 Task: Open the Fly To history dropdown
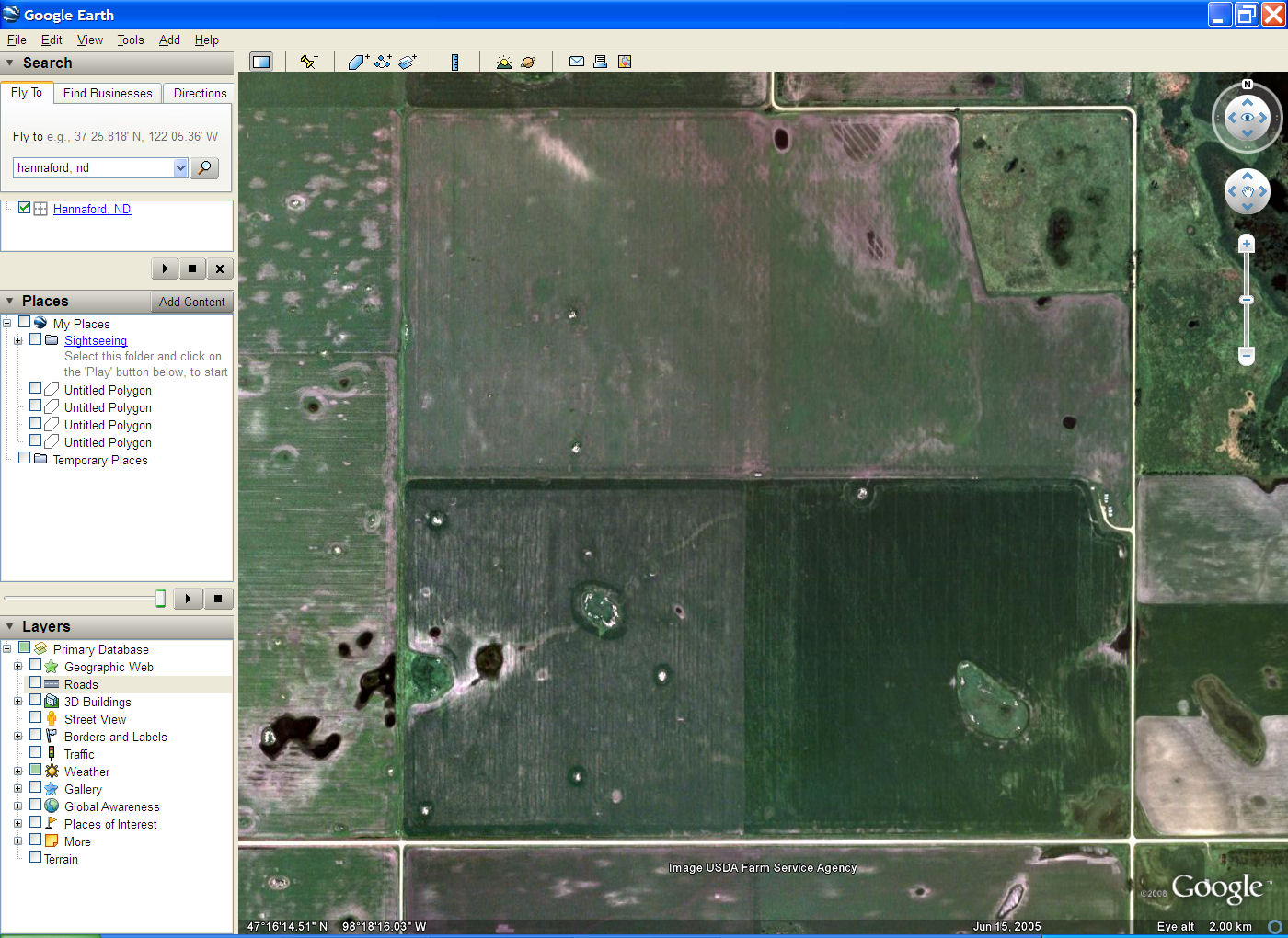pos(180,167)
